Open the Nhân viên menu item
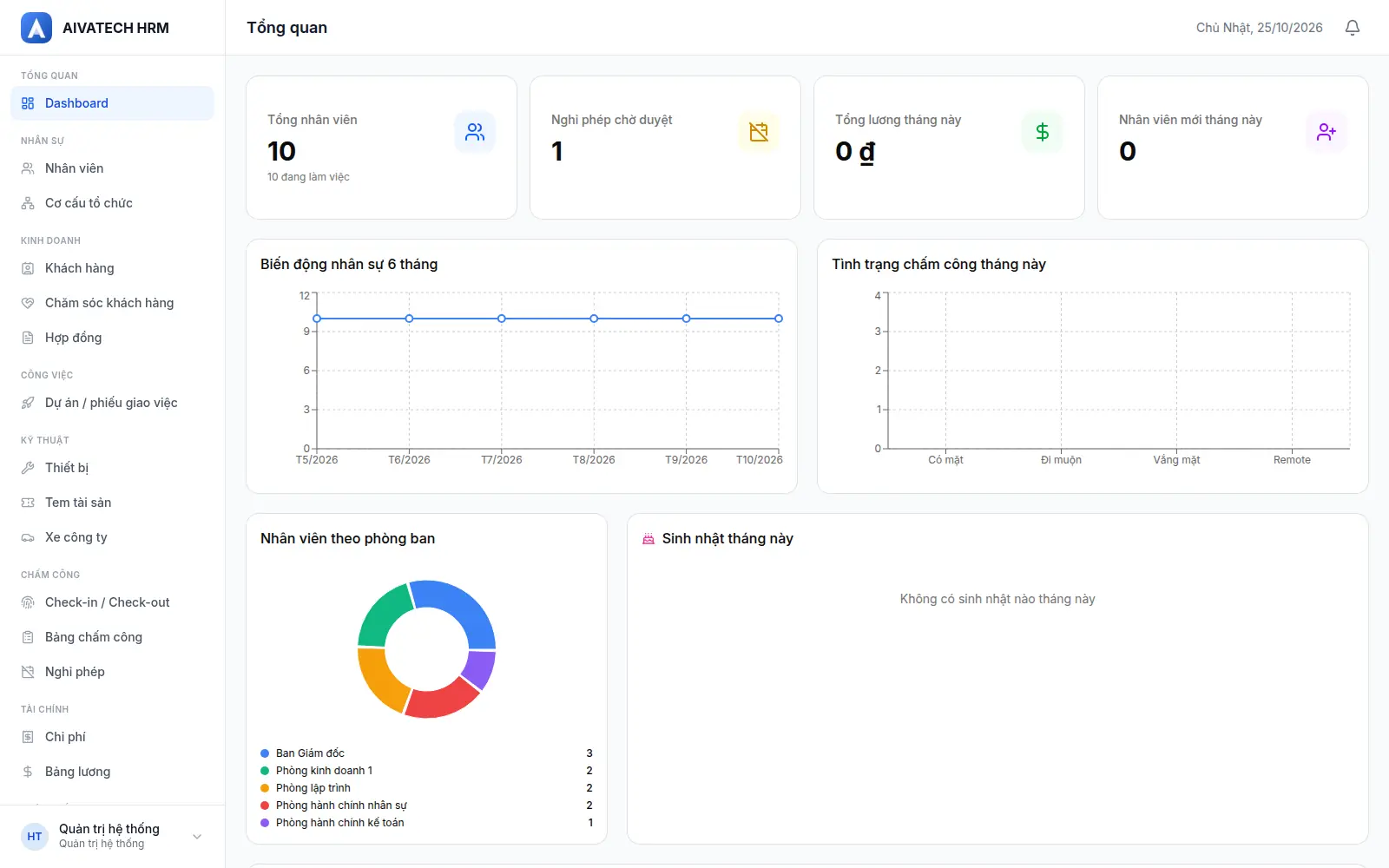 (112, 168)
